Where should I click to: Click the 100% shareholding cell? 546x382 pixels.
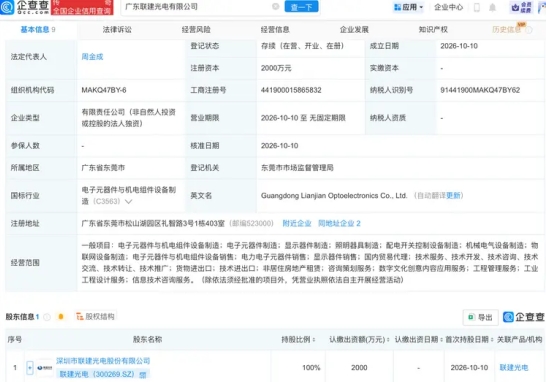pyautogui.click(x=311, y=367)
